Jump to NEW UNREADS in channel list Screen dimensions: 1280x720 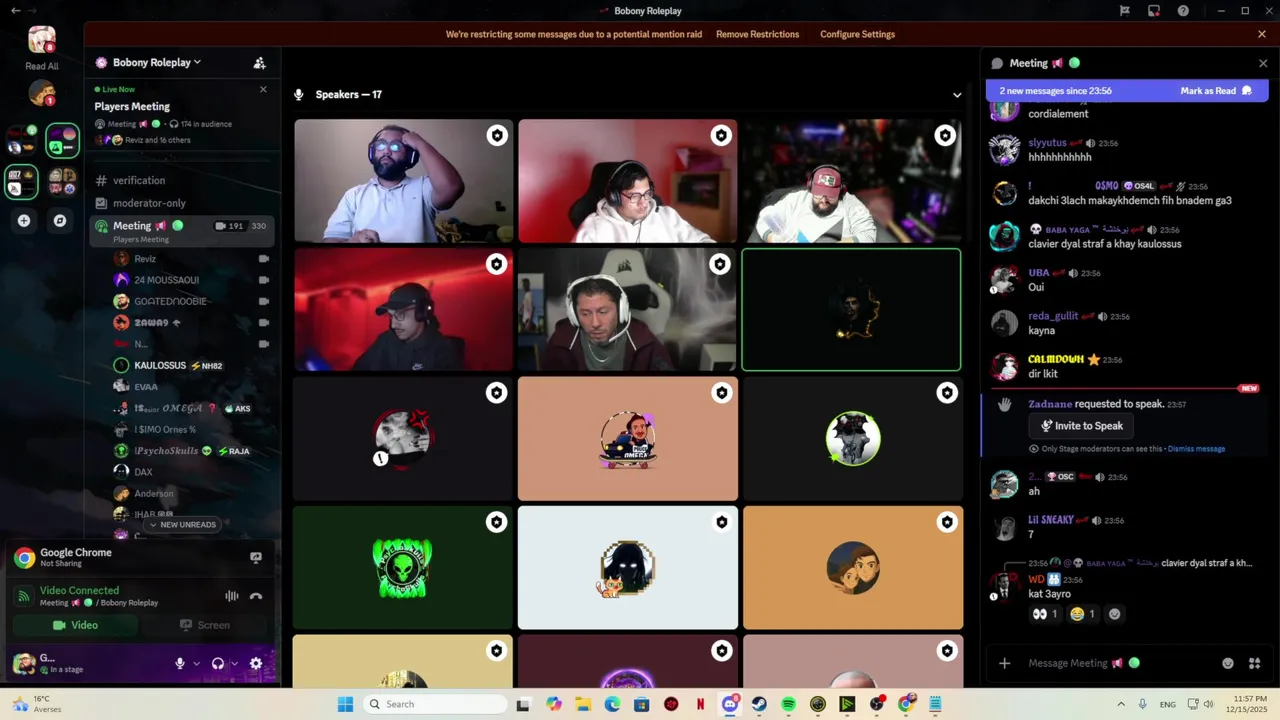182,524
